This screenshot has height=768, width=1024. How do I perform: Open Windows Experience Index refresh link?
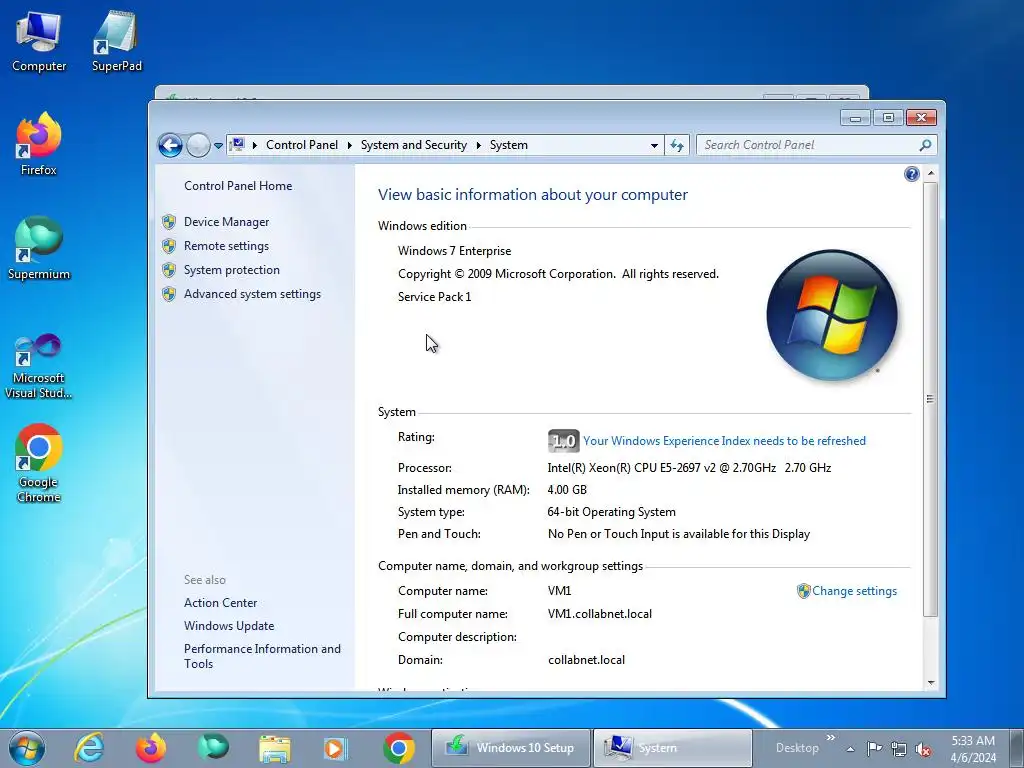(x=724, y=441)
